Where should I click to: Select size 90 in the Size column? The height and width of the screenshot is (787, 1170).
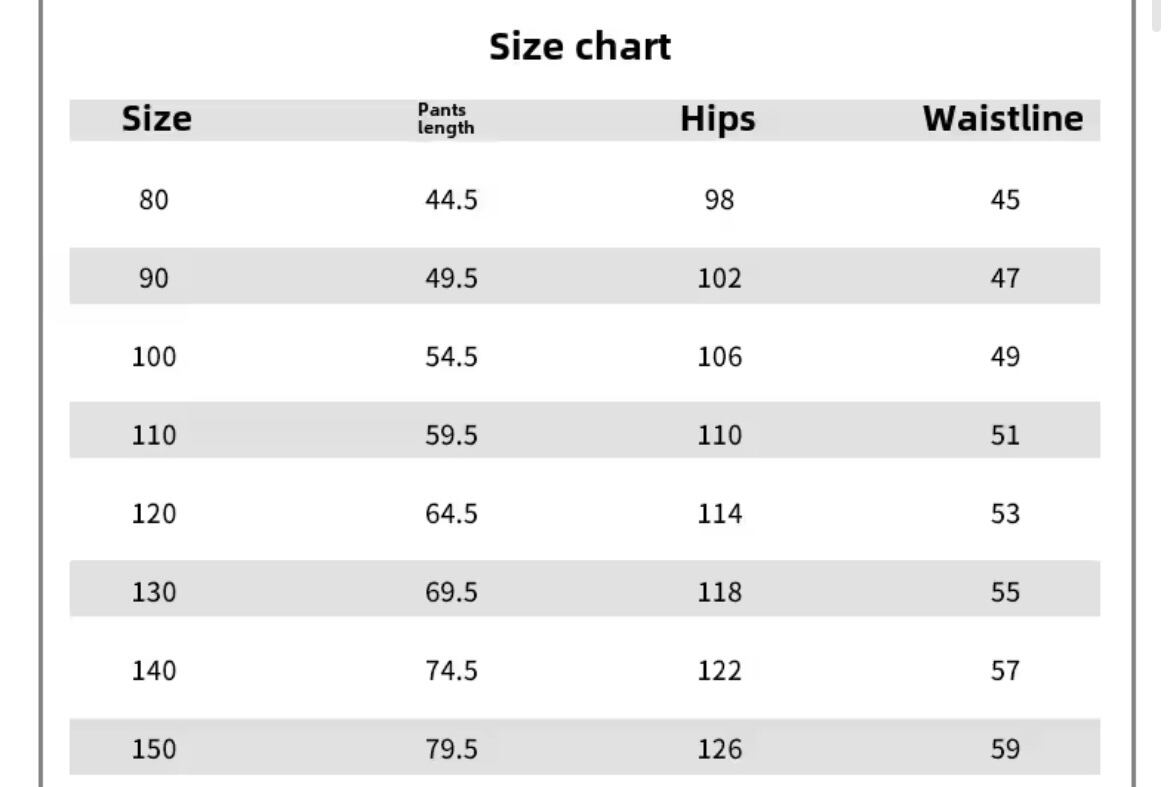154,278
